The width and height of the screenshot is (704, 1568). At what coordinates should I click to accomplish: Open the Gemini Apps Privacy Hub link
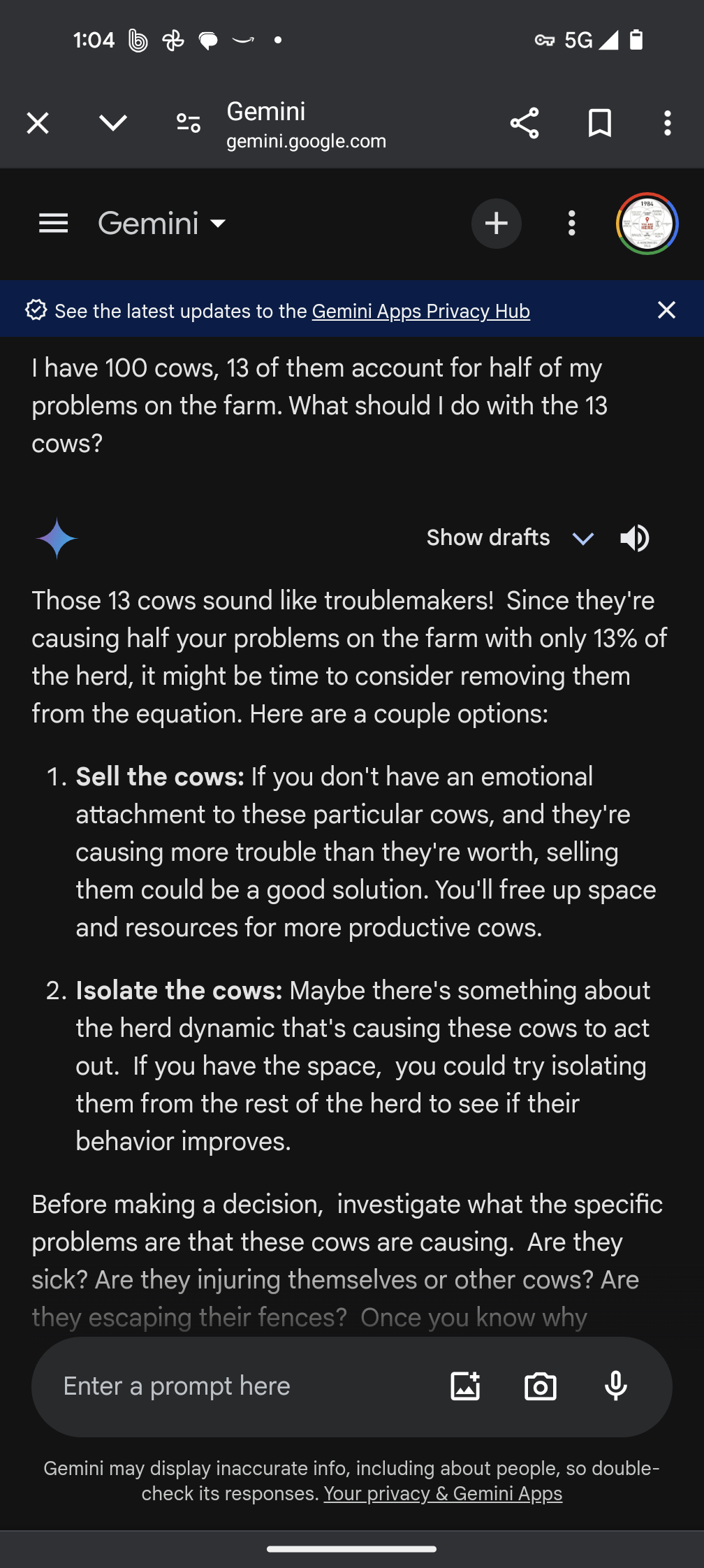tap(420, 311)
